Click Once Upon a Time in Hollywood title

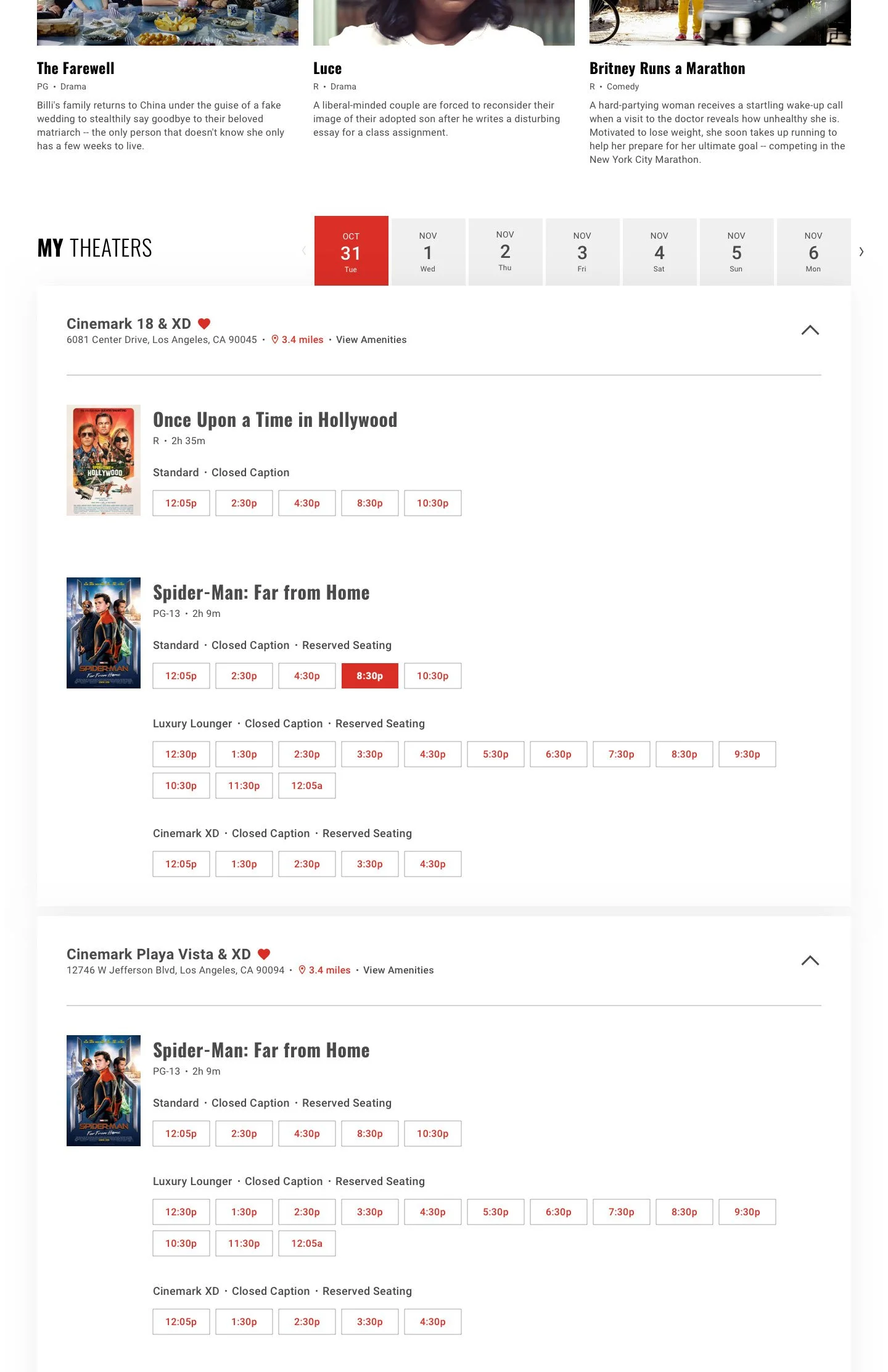275,420
